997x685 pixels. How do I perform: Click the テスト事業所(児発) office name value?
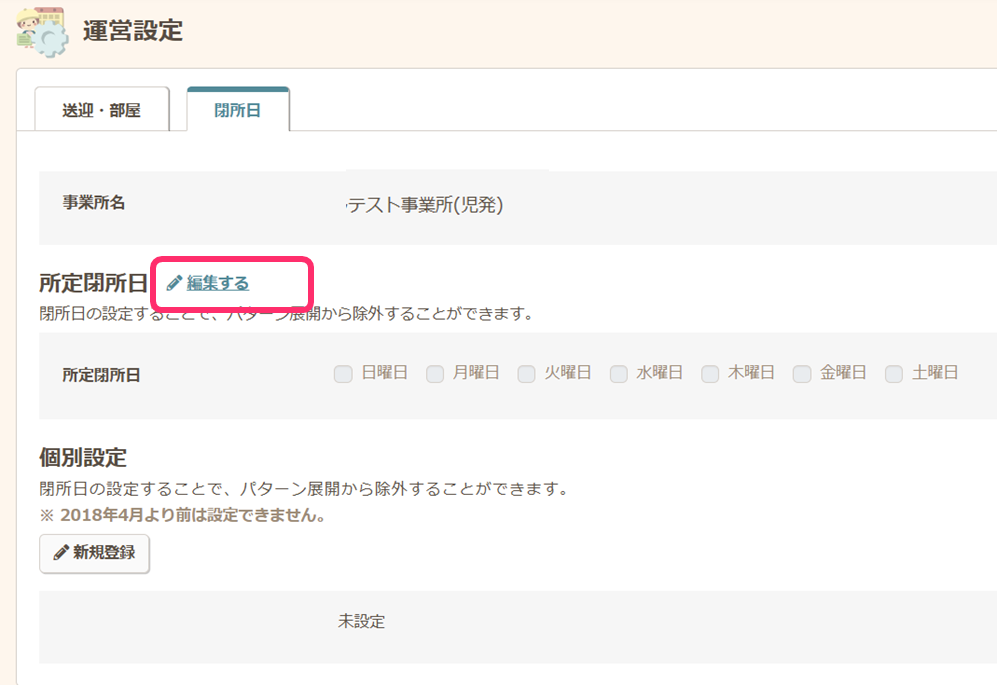click(422, 206)
